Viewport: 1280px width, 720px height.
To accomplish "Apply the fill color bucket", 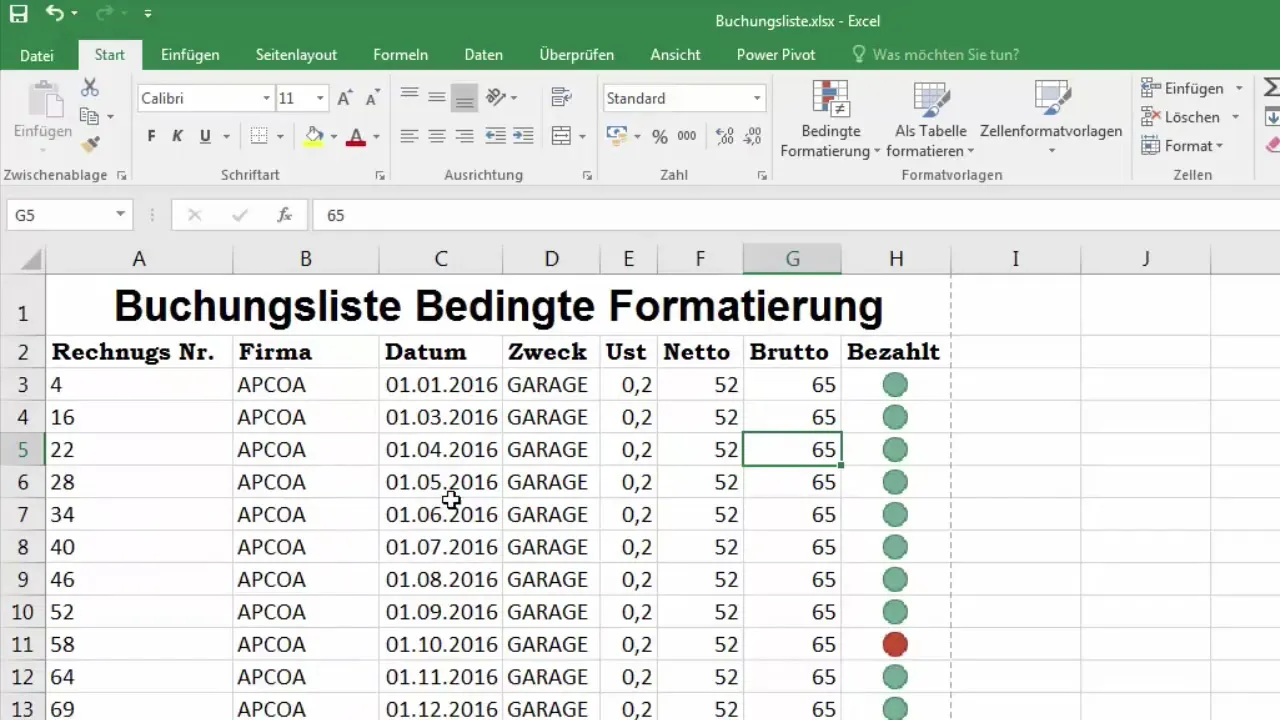I will (313, 136).
